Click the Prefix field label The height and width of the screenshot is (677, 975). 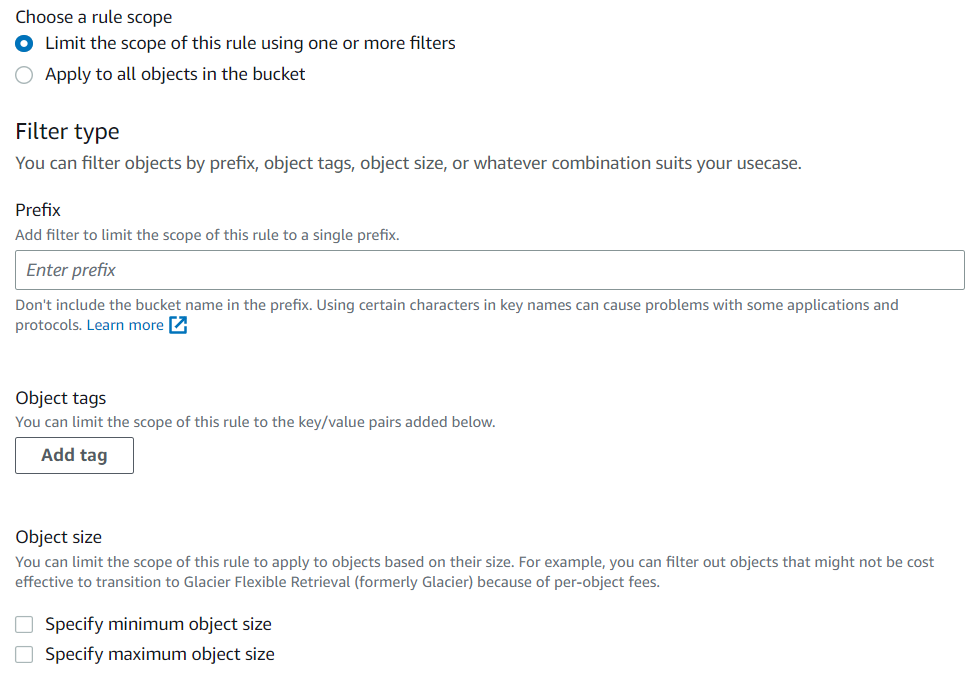[38, 210]
